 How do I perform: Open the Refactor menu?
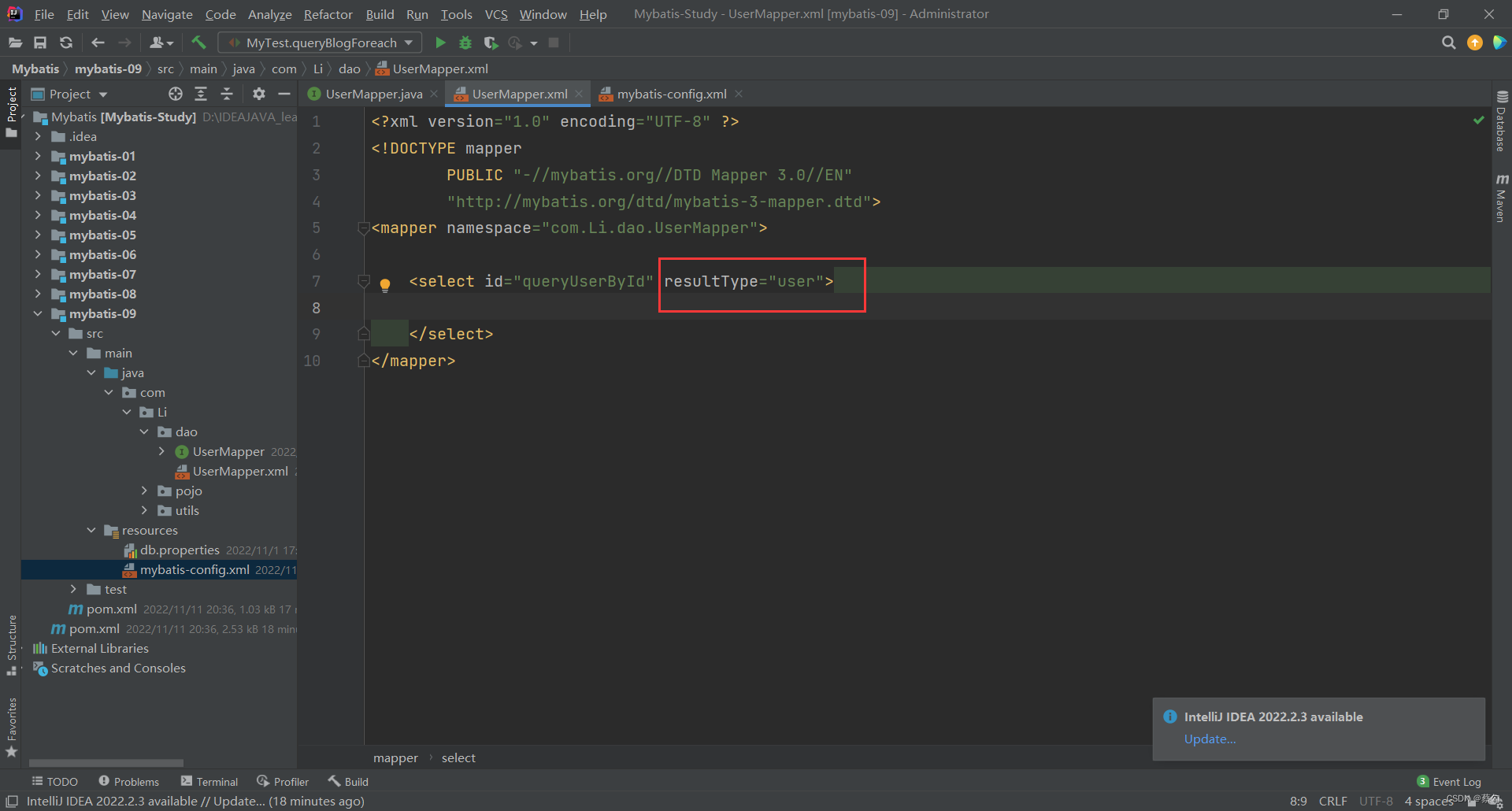(x=328, y=14)
